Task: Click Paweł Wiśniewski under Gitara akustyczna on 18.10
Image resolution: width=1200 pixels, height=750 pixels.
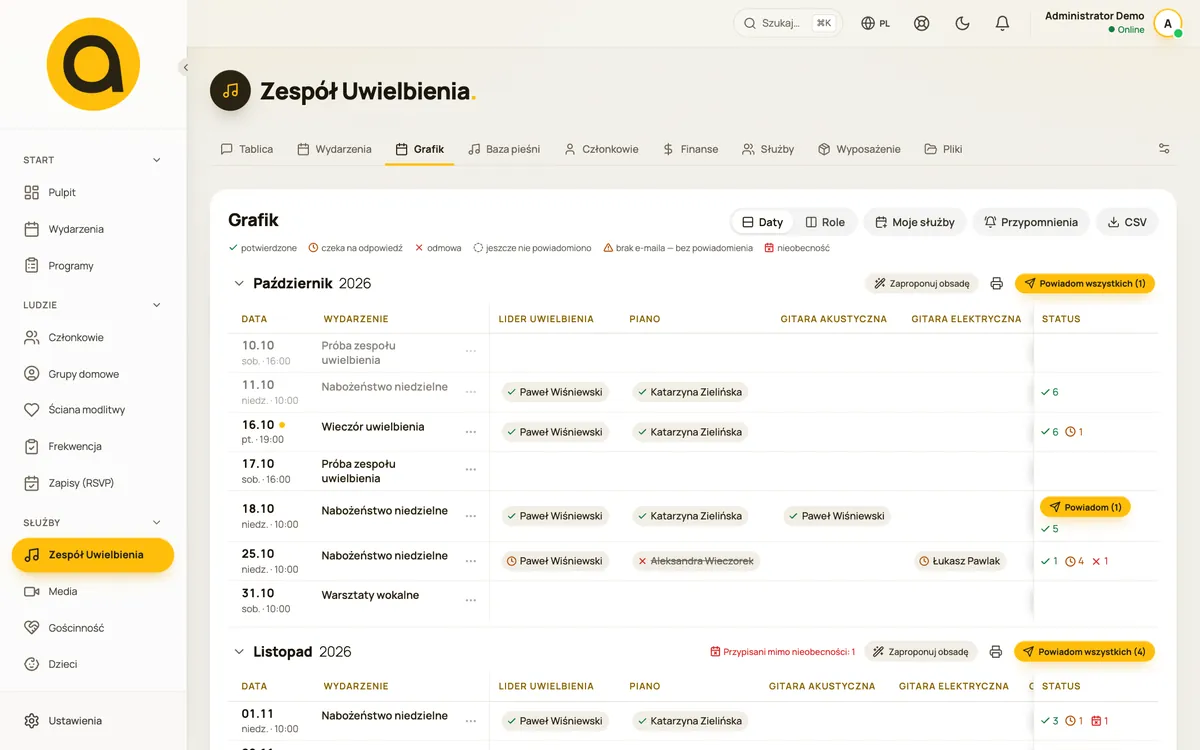Action: tap(838, 516)
